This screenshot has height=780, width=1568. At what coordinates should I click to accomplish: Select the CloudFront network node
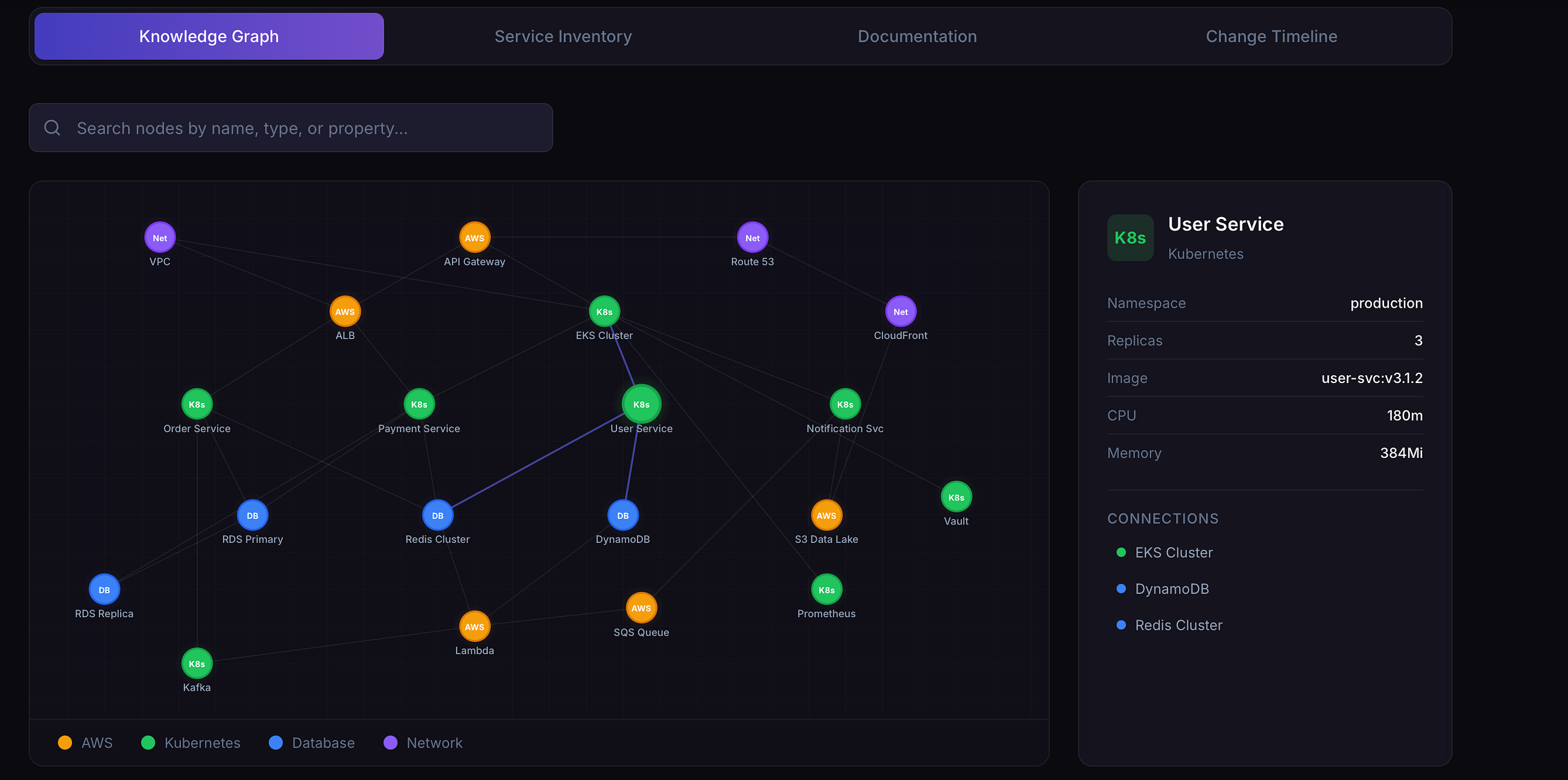(900, 312)
